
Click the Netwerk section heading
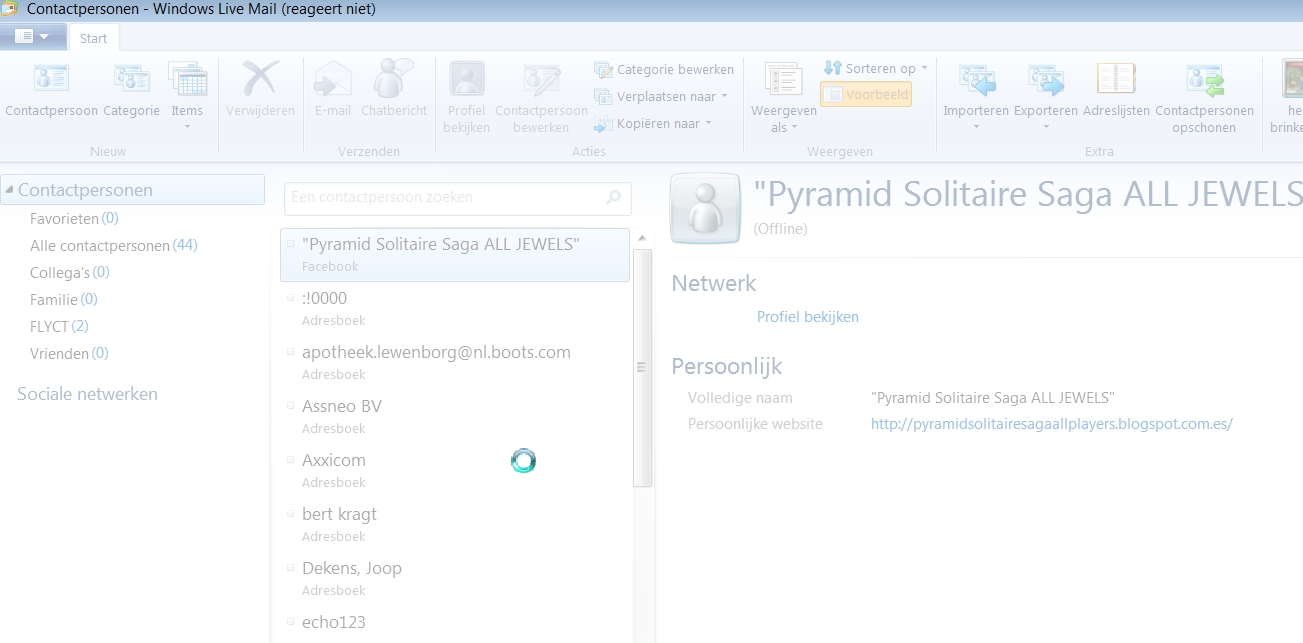714,284
